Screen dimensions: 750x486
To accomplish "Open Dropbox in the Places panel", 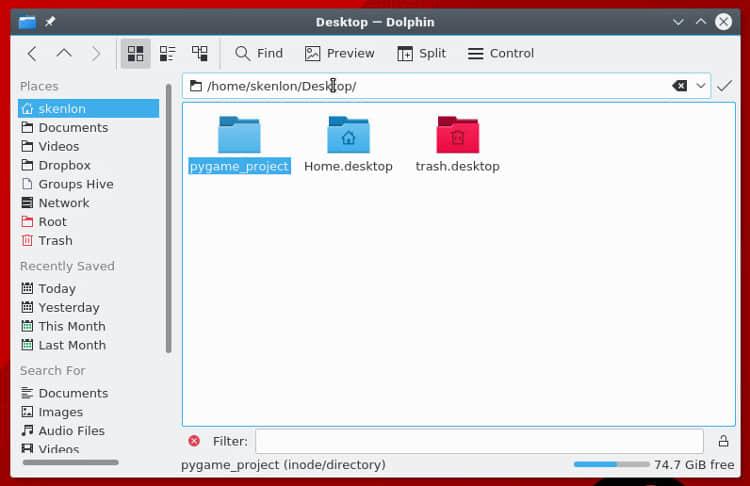I will pyautogui.click(x=64, y=165).
